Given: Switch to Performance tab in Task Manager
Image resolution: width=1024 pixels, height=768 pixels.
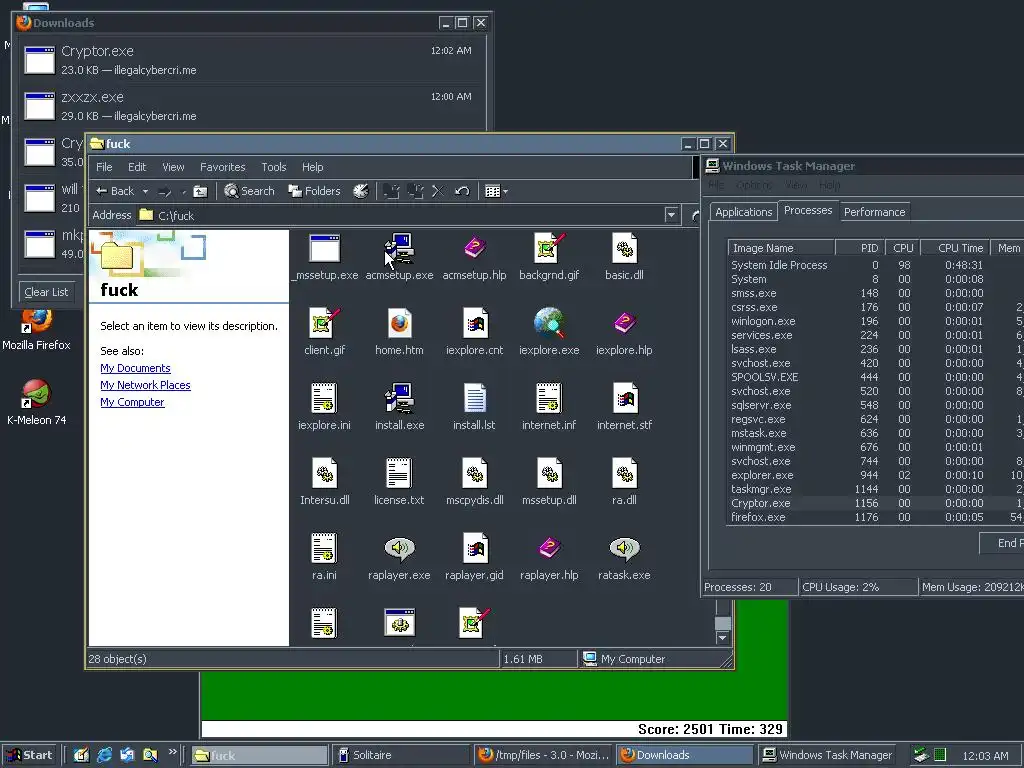Looking at the screenshot, I should (x=874, y=212).
